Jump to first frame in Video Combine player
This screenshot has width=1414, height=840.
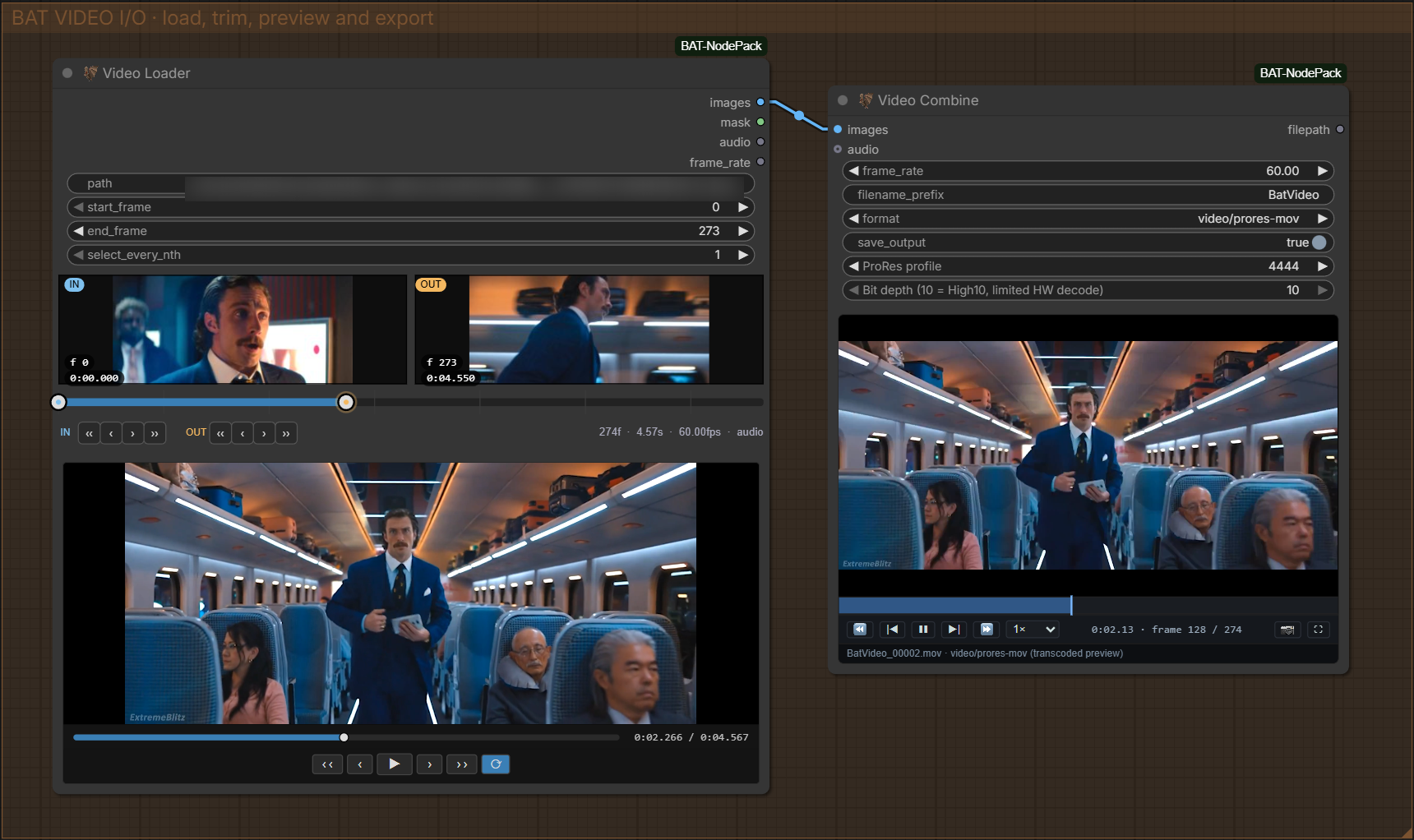coord(892,630)
